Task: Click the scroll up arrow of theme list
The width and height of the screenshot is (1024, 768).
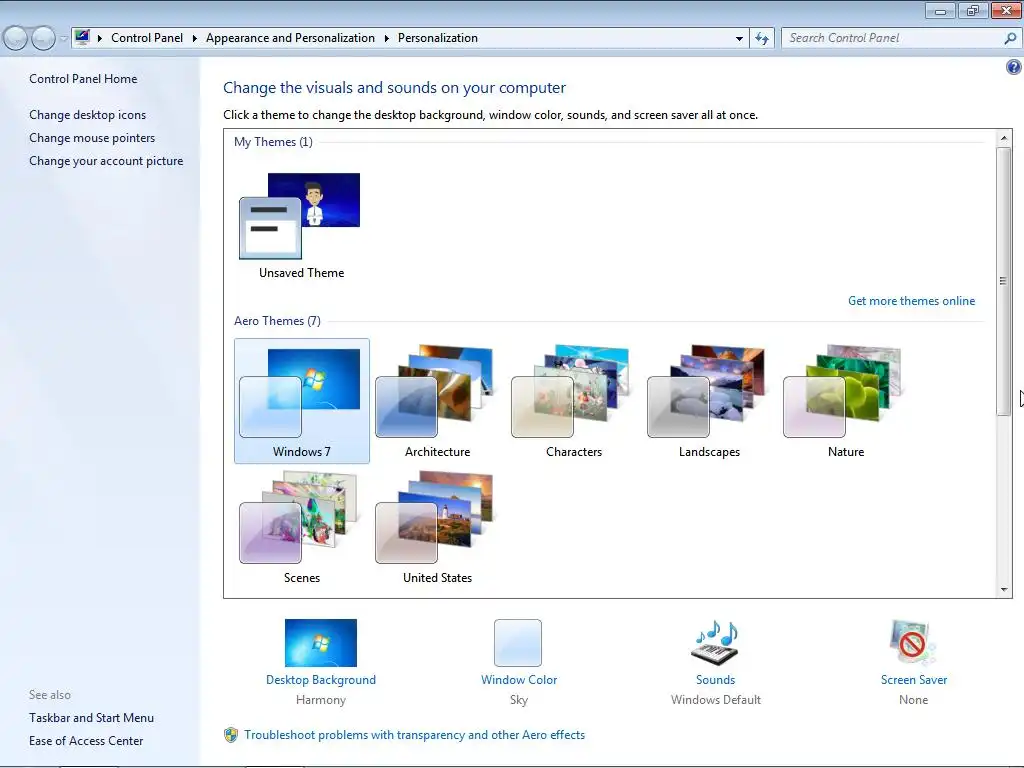Action: pyautogui.click(x=1003, y=138)
